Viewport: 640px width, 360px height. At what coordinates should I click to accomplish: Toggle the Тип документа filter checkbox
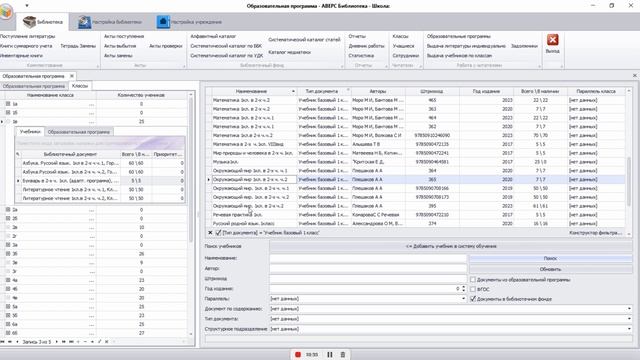pos(218,233)
